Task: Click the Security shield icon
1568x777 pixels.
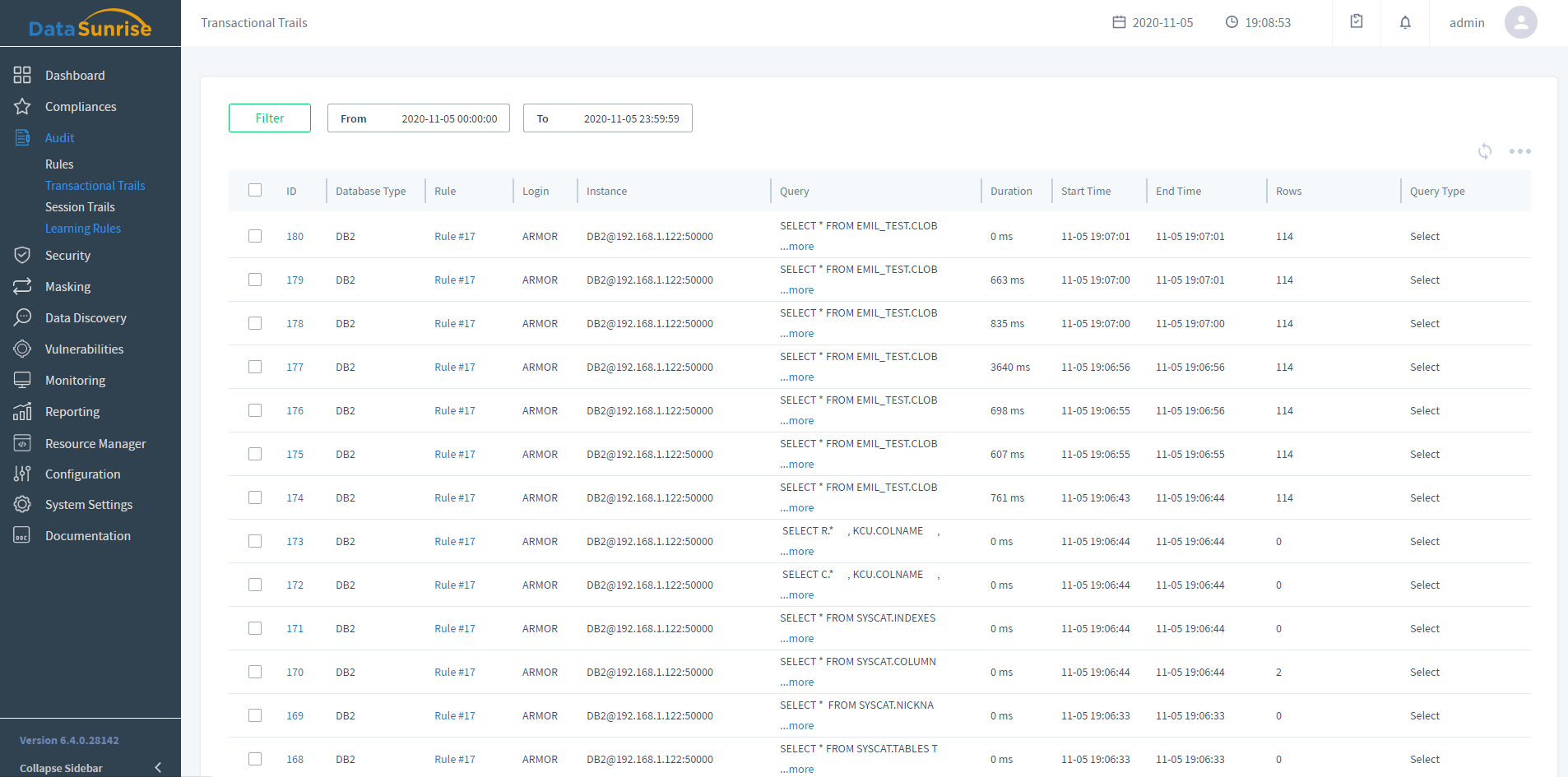Action: tap(22, 256)
